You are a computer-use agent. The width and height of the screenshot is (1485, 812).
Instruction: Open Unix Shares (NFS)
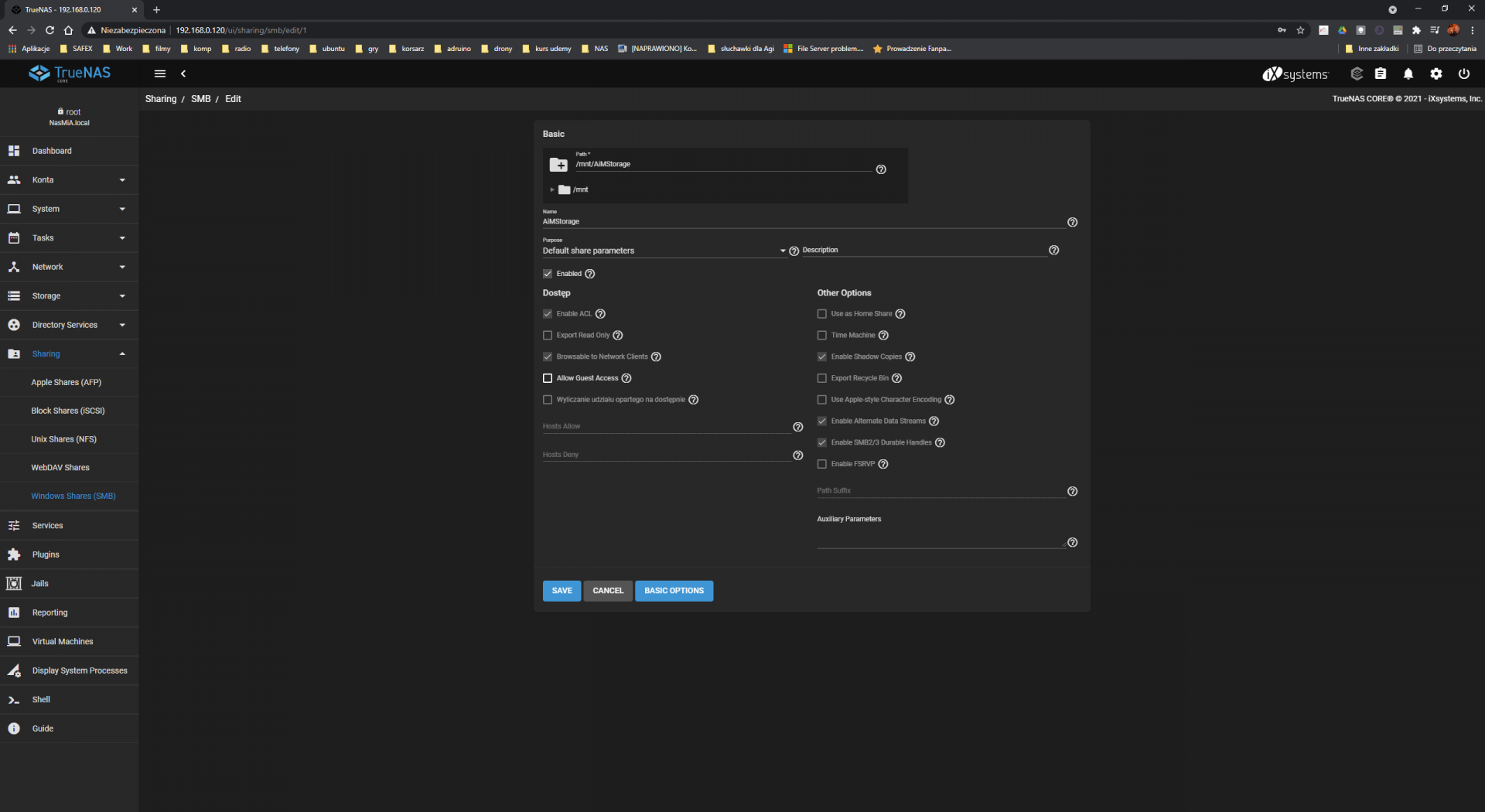70,439
